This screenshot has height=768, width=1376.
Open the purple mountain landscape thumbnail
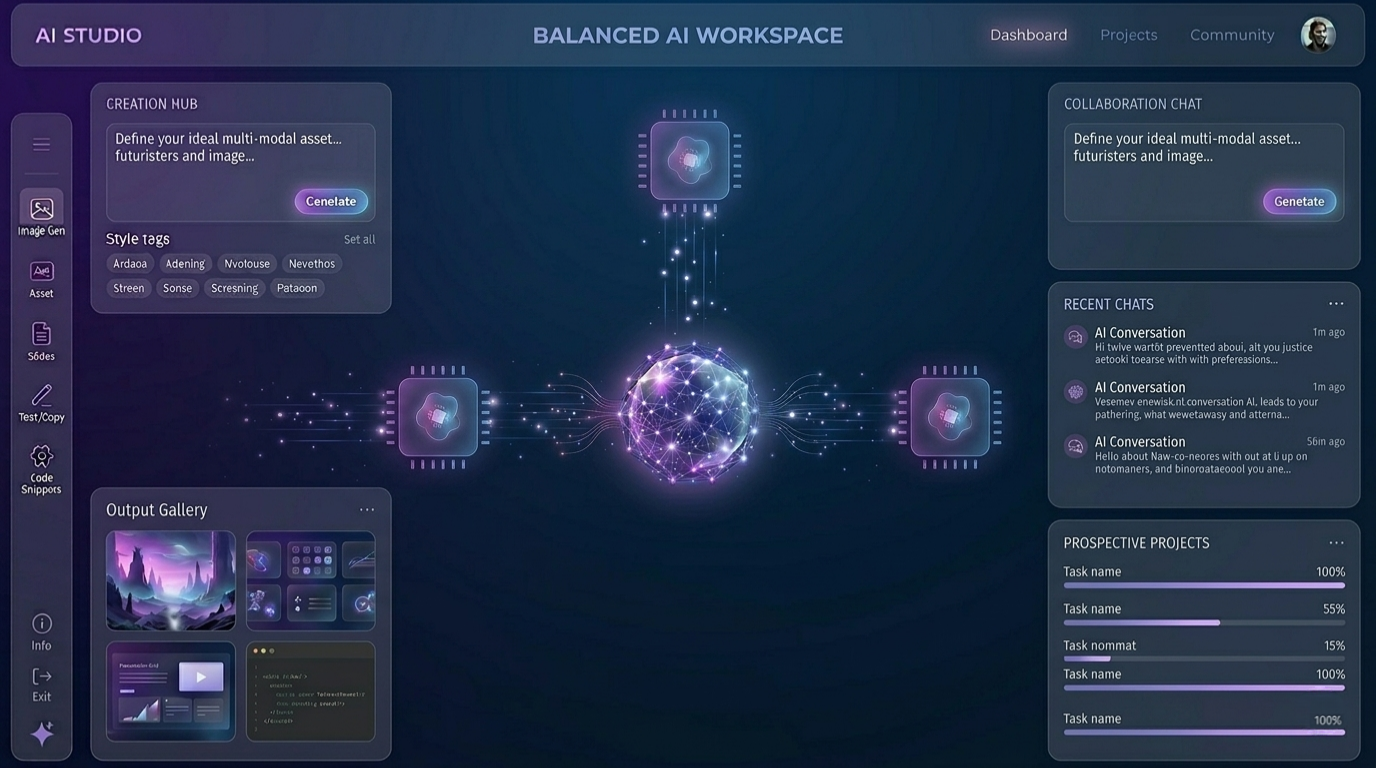click(x=171, y=581)
